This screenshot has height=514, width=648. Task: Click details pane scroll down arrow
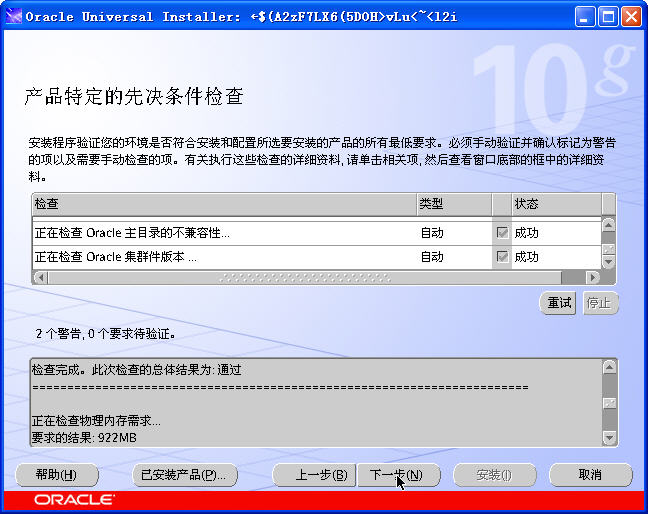click(610, 437)
